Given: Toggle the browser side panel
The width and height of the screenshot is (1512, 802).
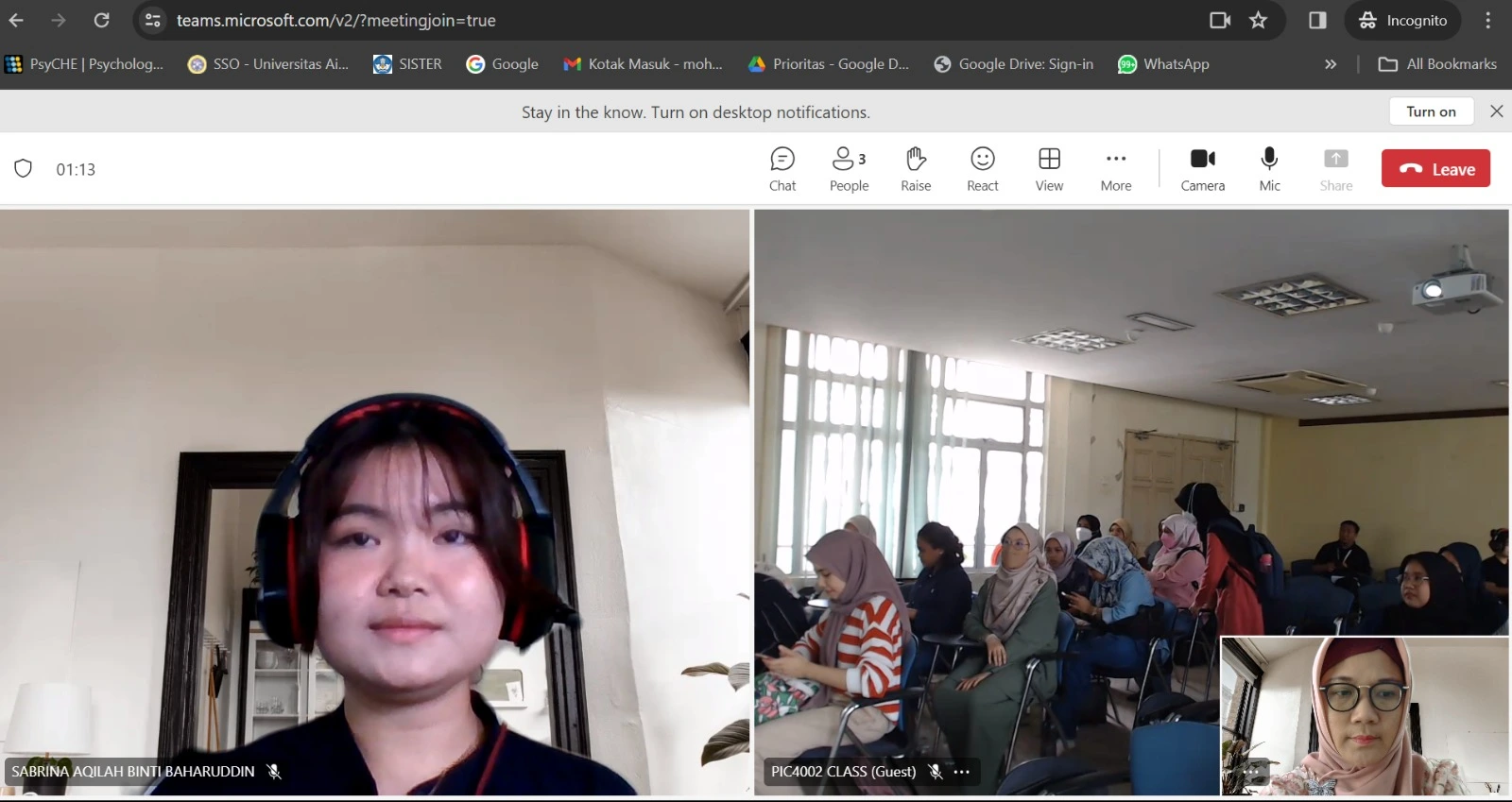Looking at the screenshot, I should coord(1317,20).
